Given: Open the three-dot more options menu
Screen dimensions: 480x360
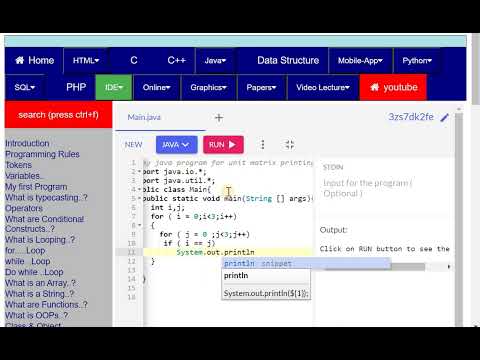Looking at the screenshot, I should click(x=263, y=145).
